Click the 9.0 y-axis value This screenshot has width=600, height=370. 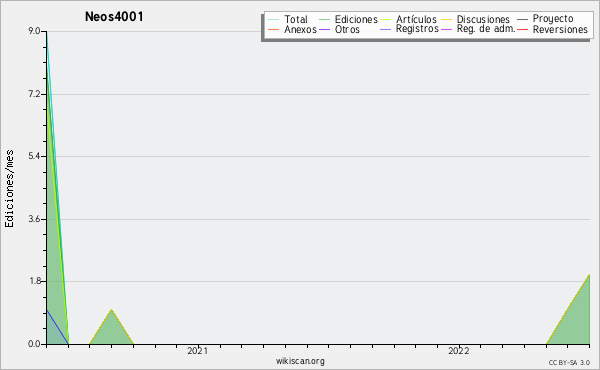(34, 31)
